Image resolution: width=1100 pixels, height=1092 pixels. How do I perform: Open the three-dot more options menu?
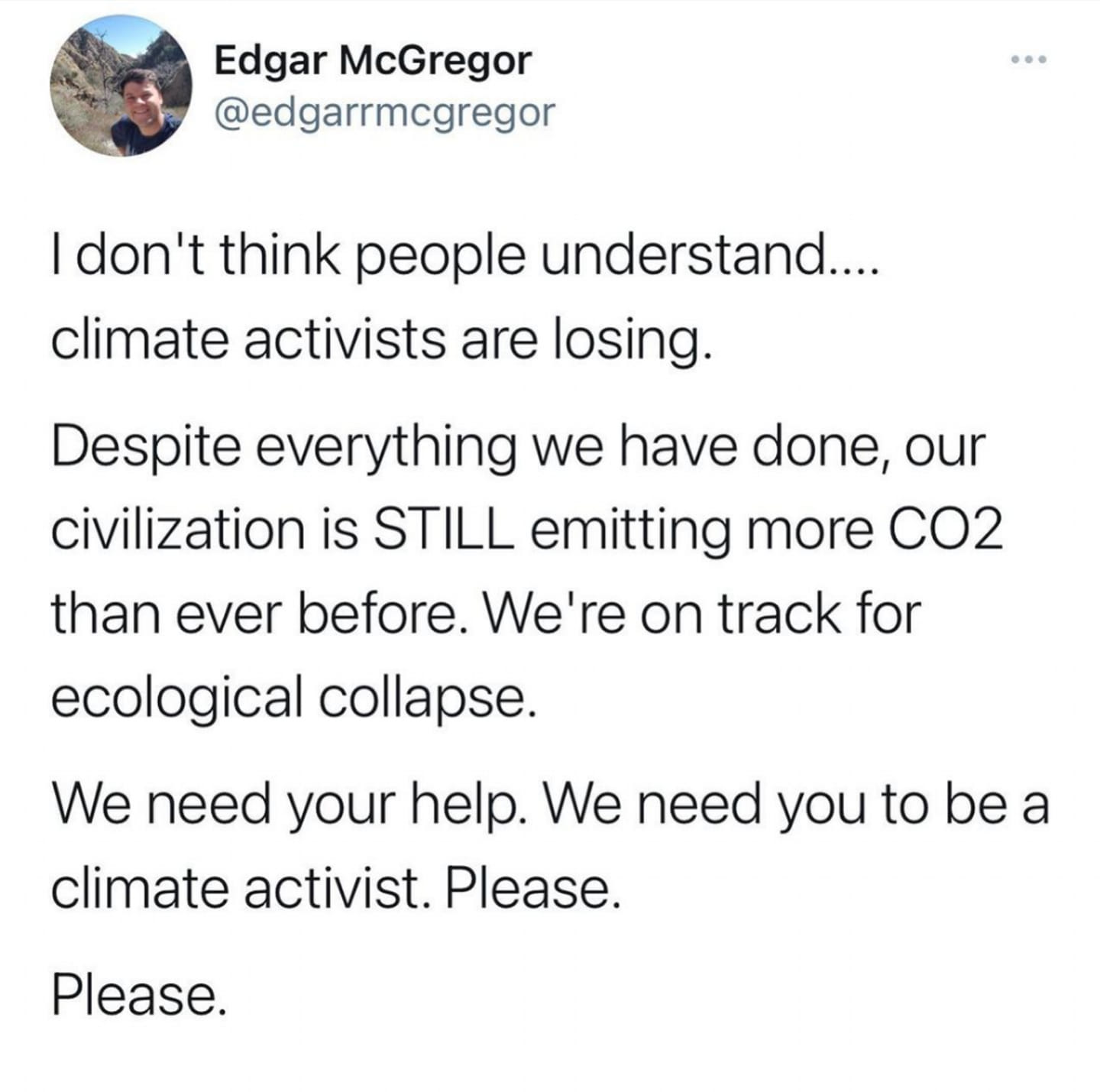tap(1027, 59)
